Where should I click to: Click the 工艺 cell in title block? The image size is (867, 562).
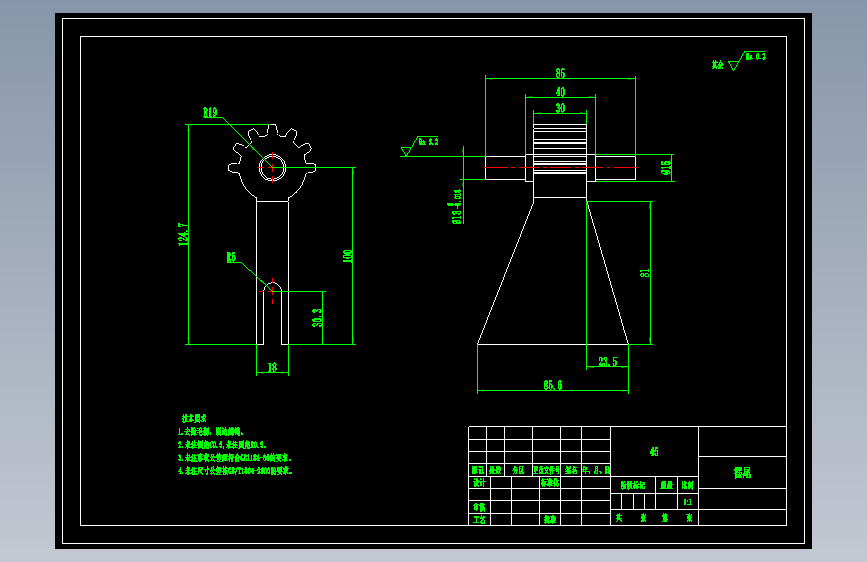pyautogui.click(x=479, y=519)
